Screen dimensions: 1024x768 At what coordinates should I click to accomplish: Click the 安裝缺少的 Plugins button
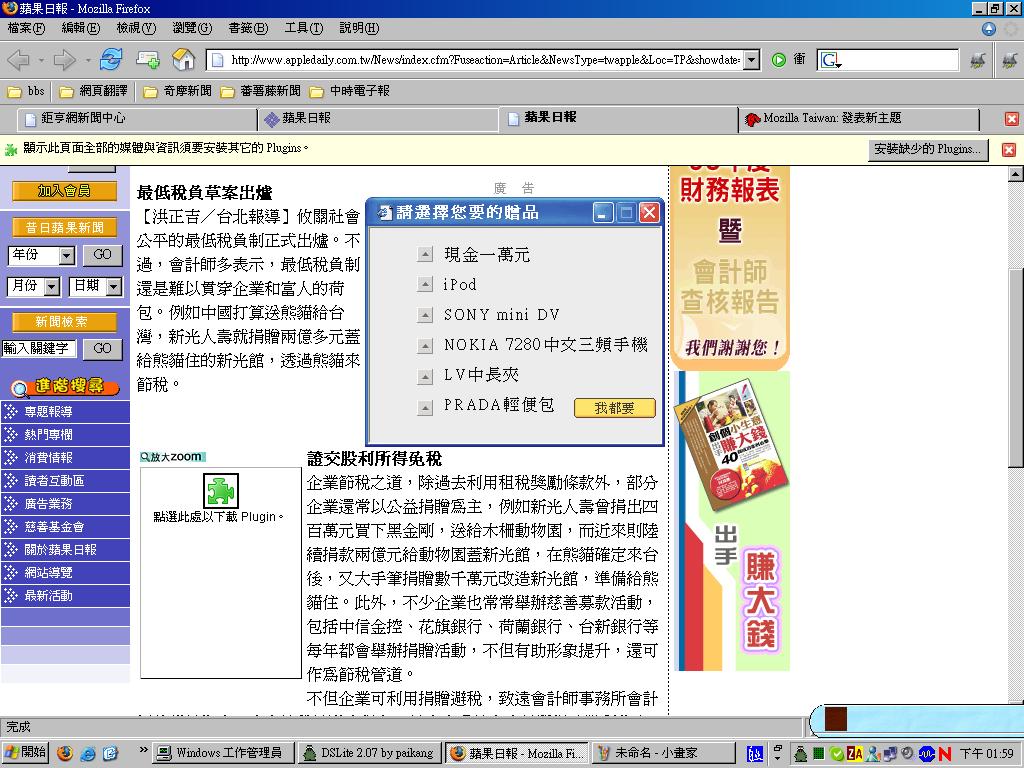coord(927,150)
